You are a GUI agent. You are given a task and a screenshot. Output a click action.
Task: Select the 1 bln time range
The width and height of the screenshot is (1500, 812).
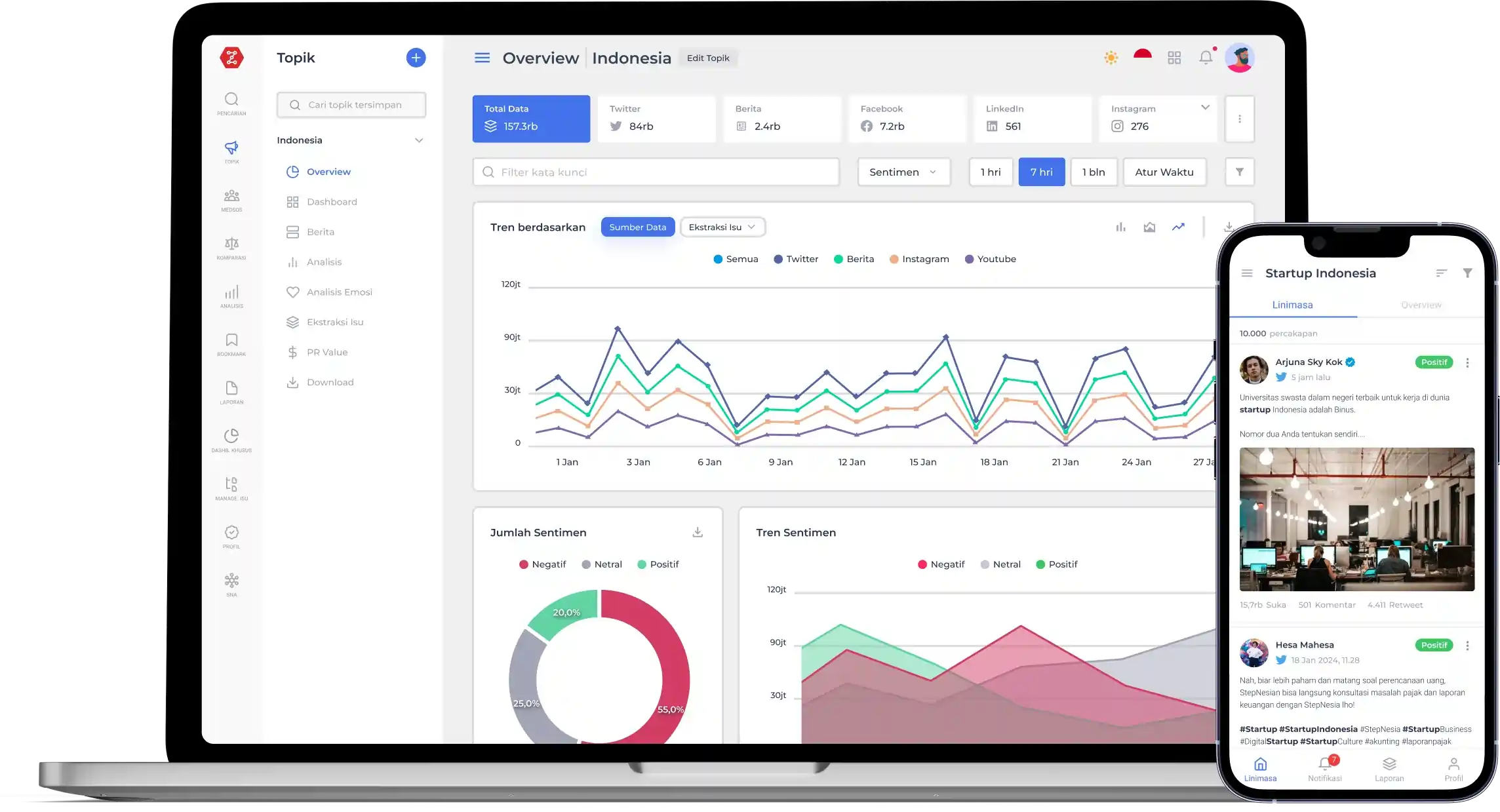click(x=1094, y=172)
